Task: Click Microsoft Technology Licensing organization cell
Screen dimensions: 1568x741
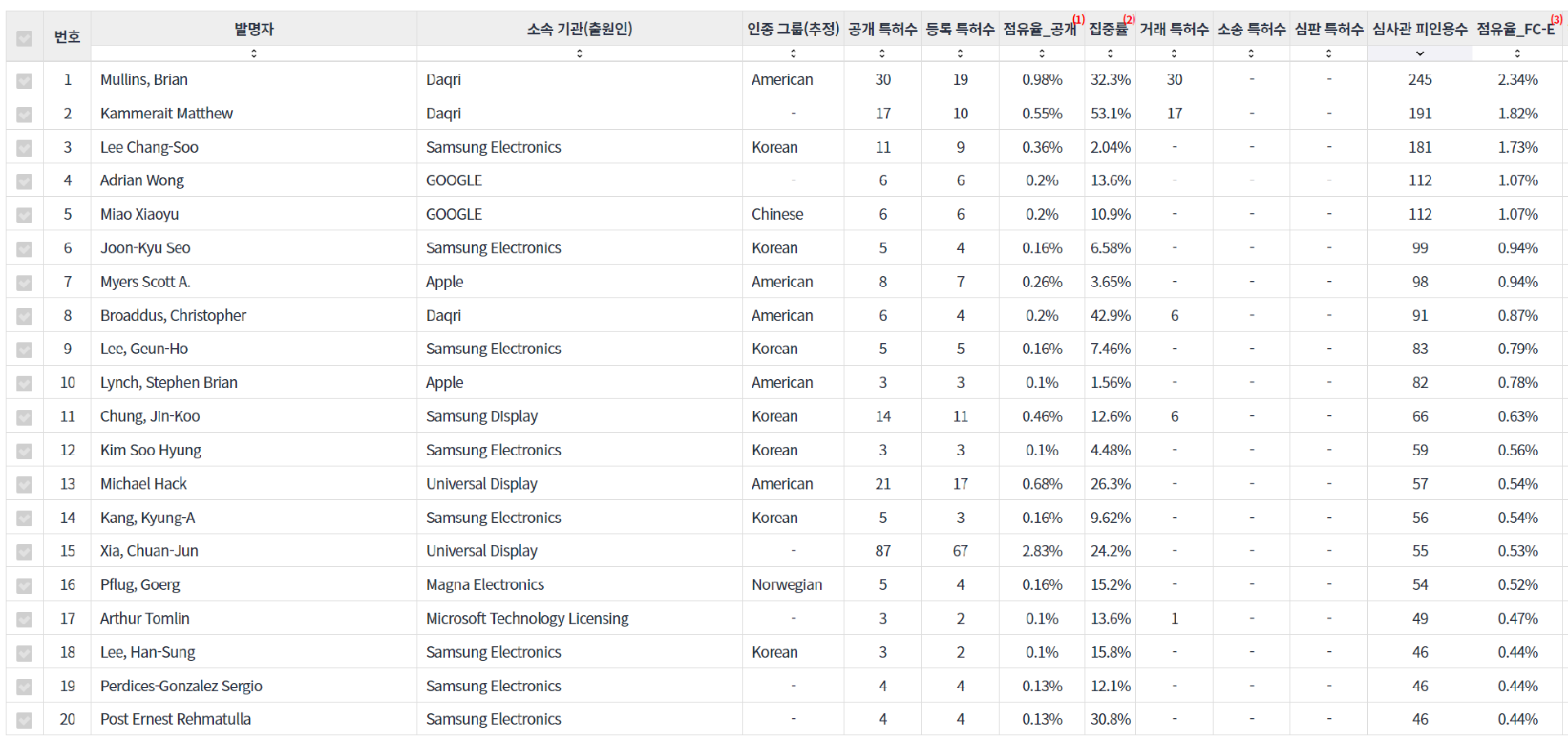Action: tap(528, 618)
